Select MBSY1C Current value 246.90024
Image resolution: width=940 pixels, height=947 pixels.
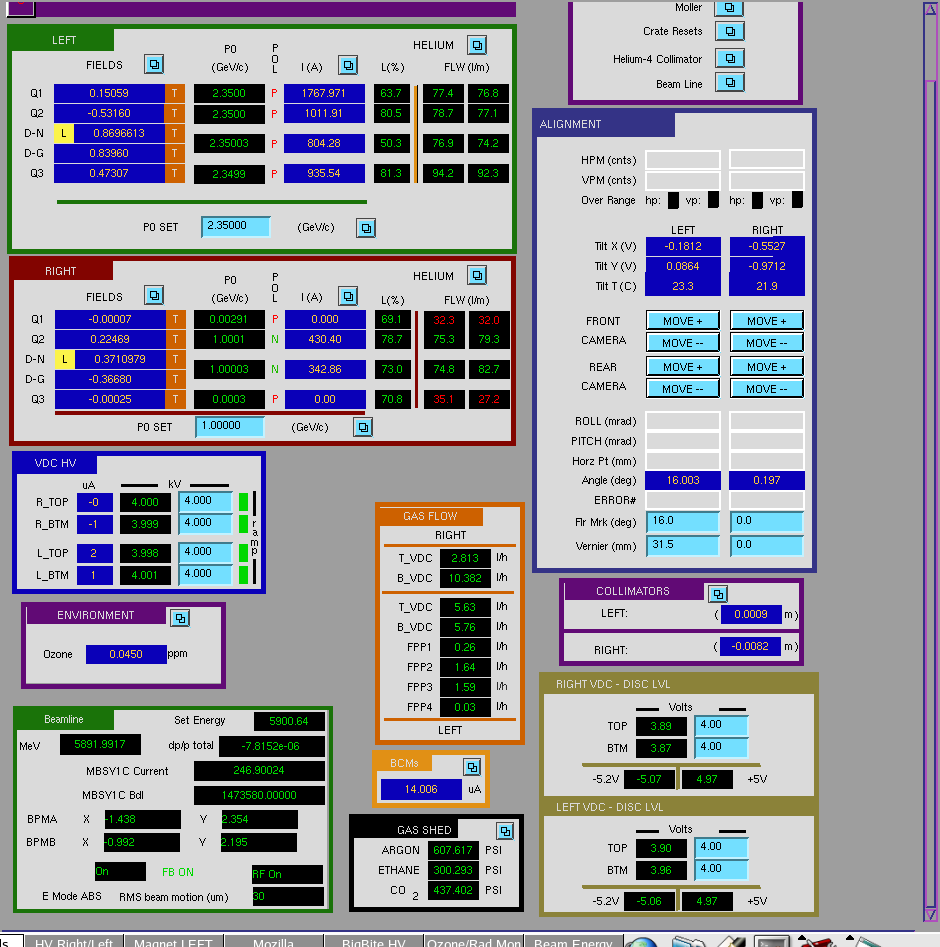click(x=259, y=771)
